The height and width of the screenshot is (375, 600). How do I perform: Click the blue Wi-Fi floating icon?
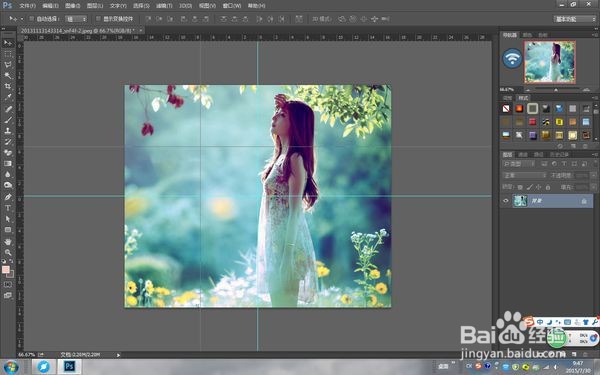point(512,59)
